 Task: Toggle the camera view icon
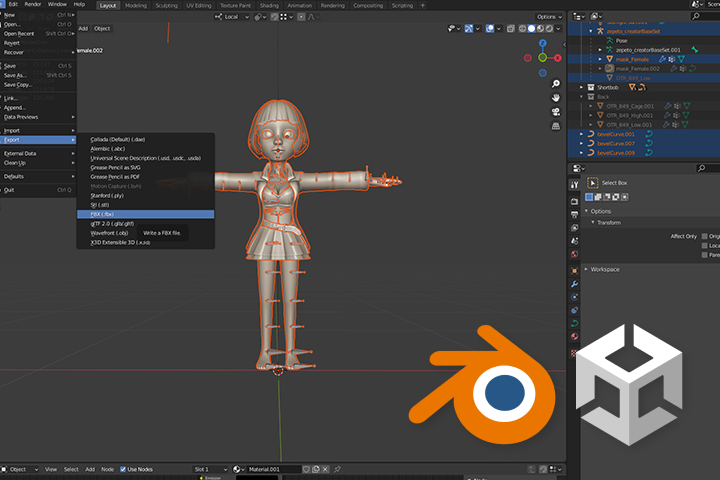pyautogui.click(x=556, y=112)
